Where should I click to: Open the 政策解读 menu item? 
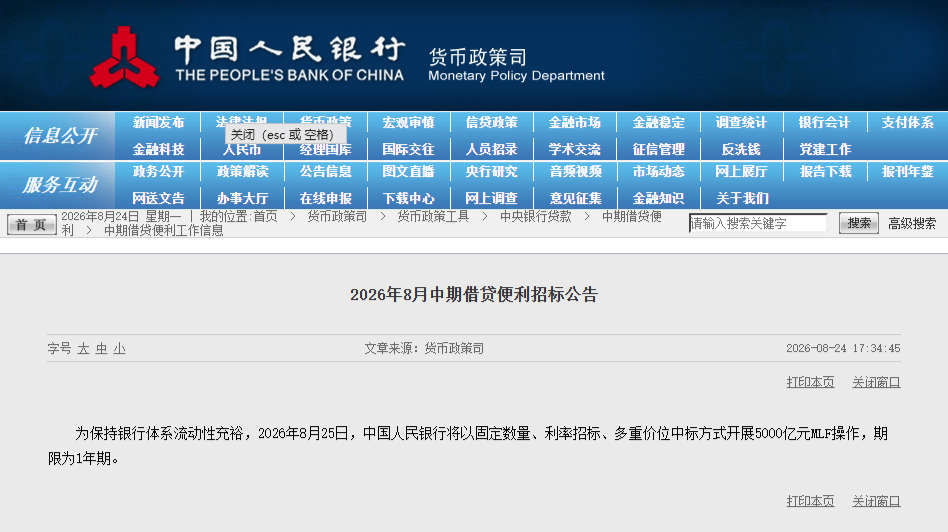(242, 172)
